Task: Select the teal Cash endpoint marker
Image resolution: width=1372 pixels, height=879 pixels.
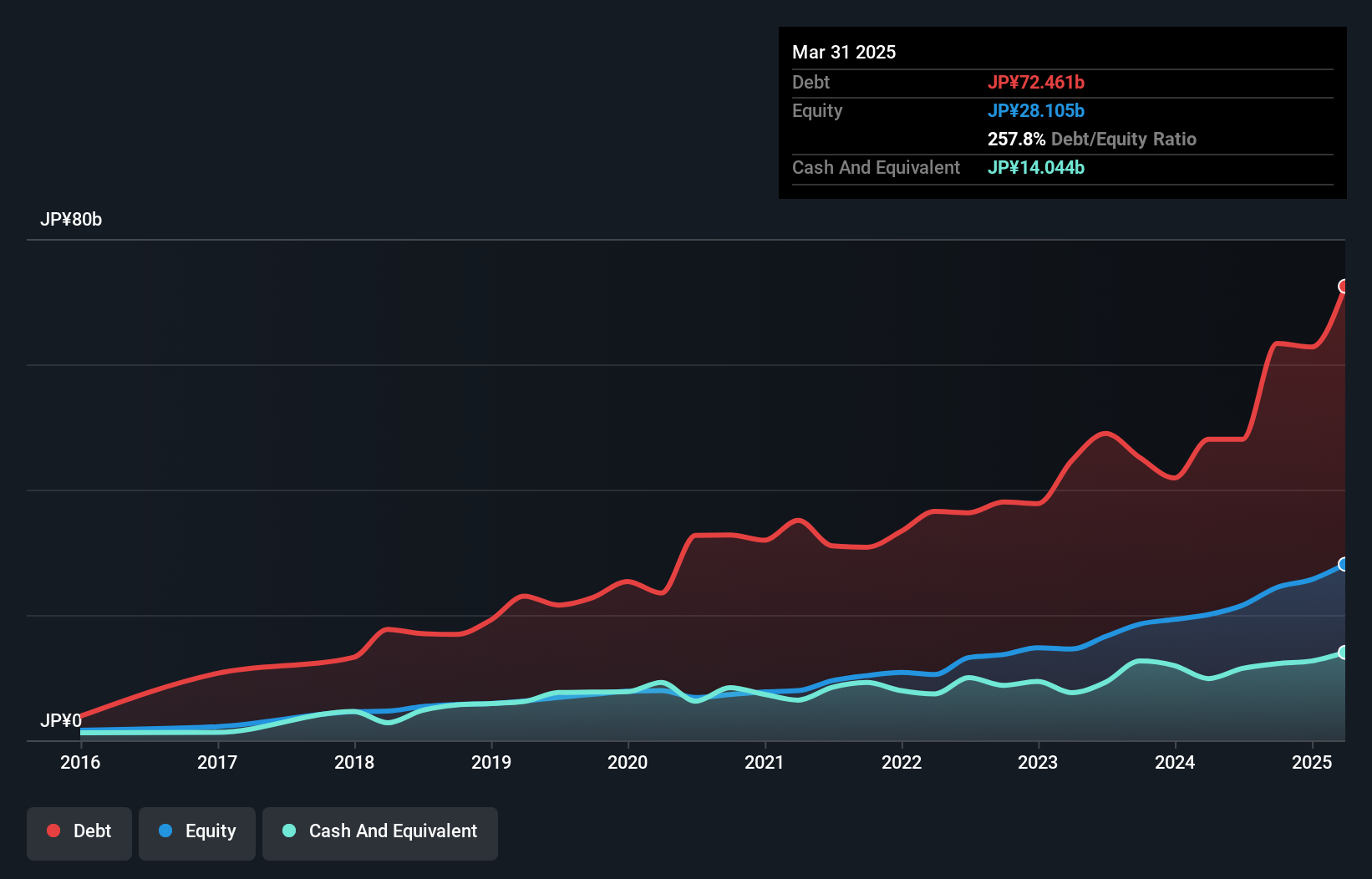Action: click(x=1344, y=652)
